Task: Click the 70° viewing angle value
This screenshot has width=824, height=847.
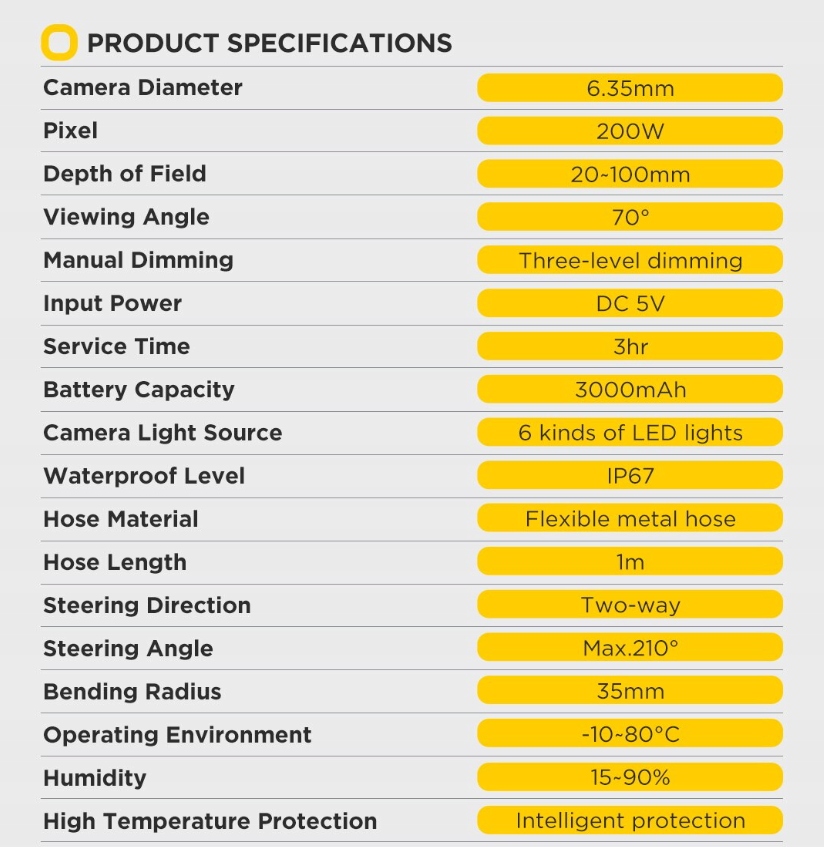Action: pyautogui.click(x=630, y=217)
